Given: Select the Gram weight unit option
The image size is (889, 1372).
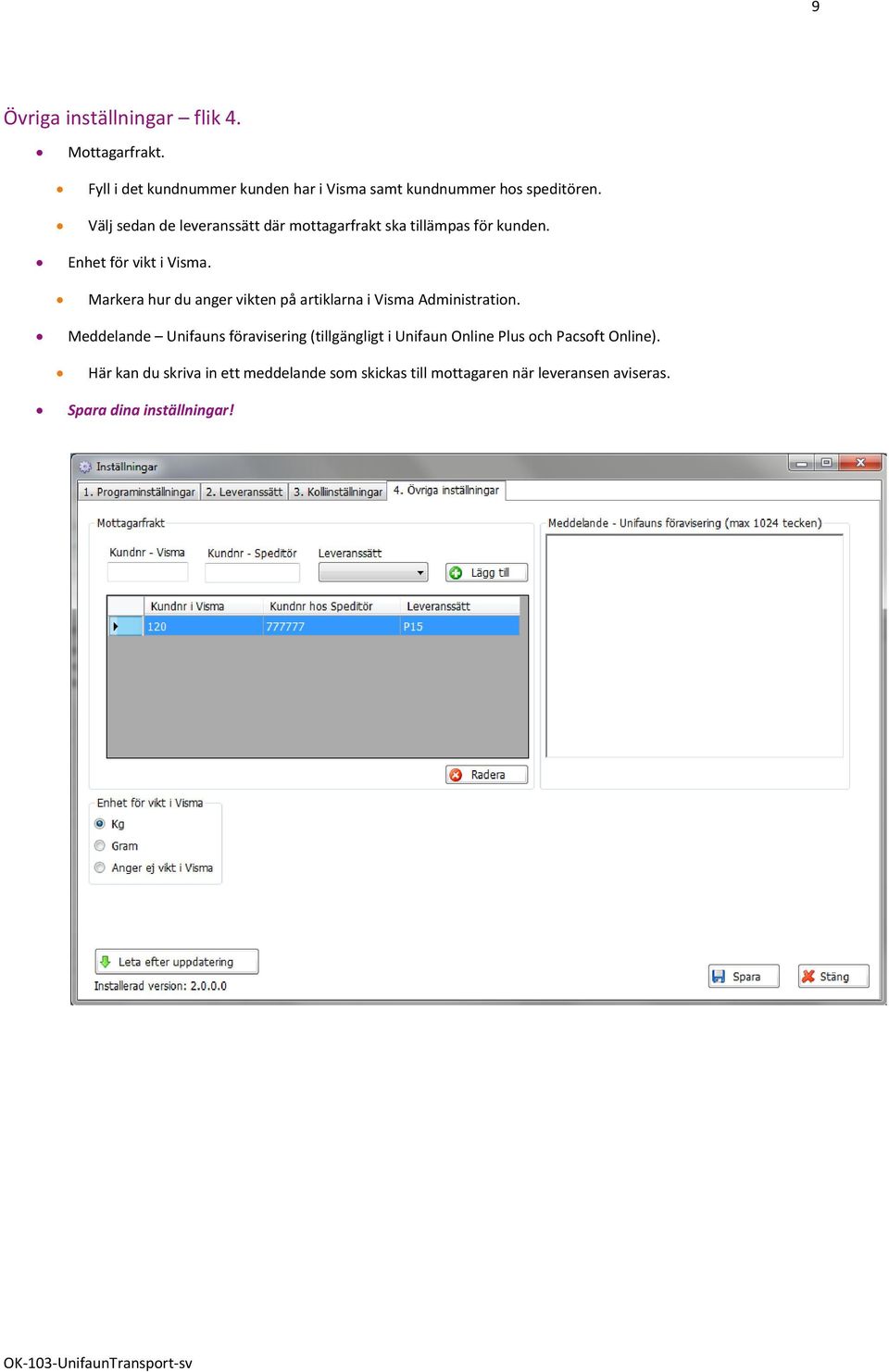Looking at the screenshot, I should 100,846.
